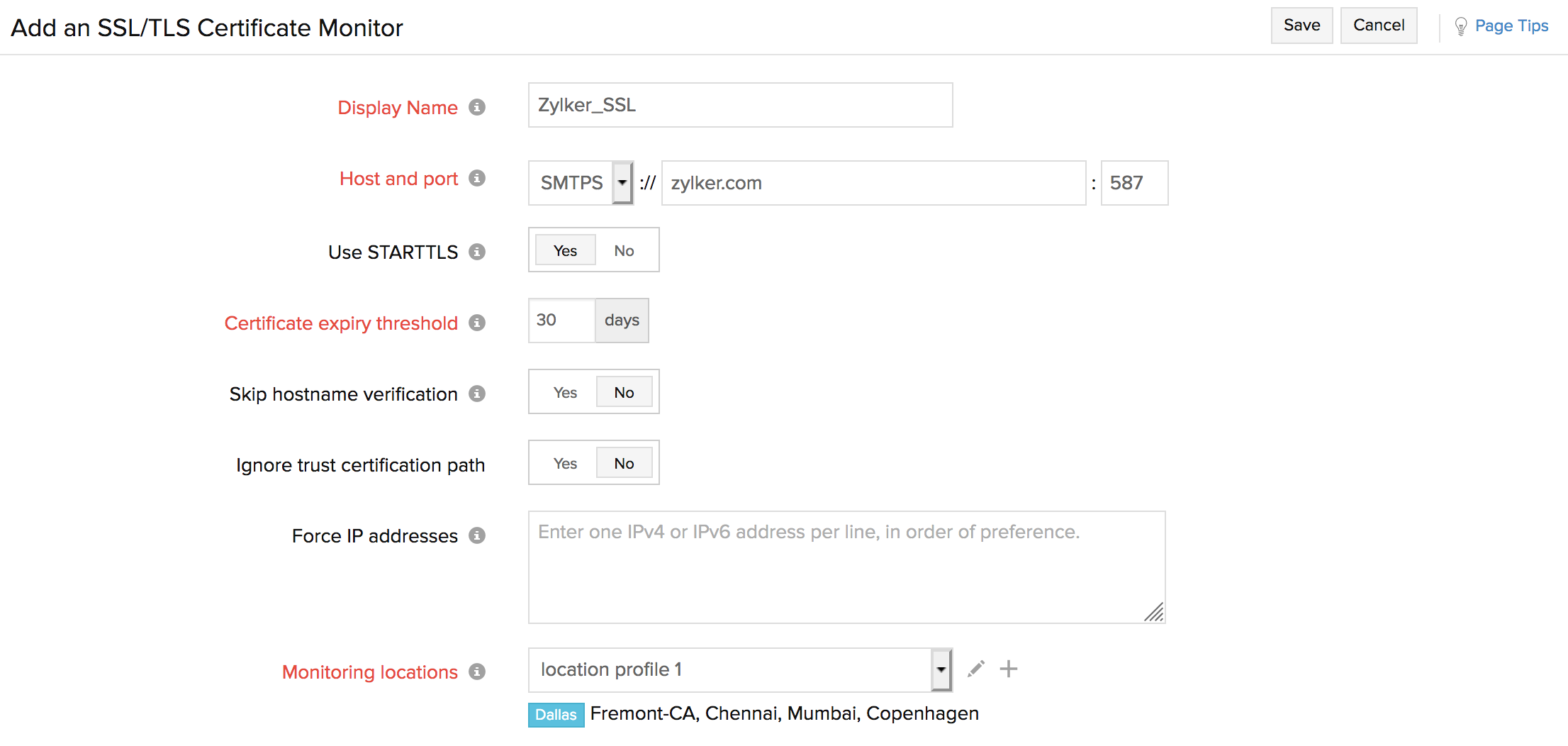1568x746 pixels.
Task: Set Skip hostname verification to Yes
Action: point(565,392)
